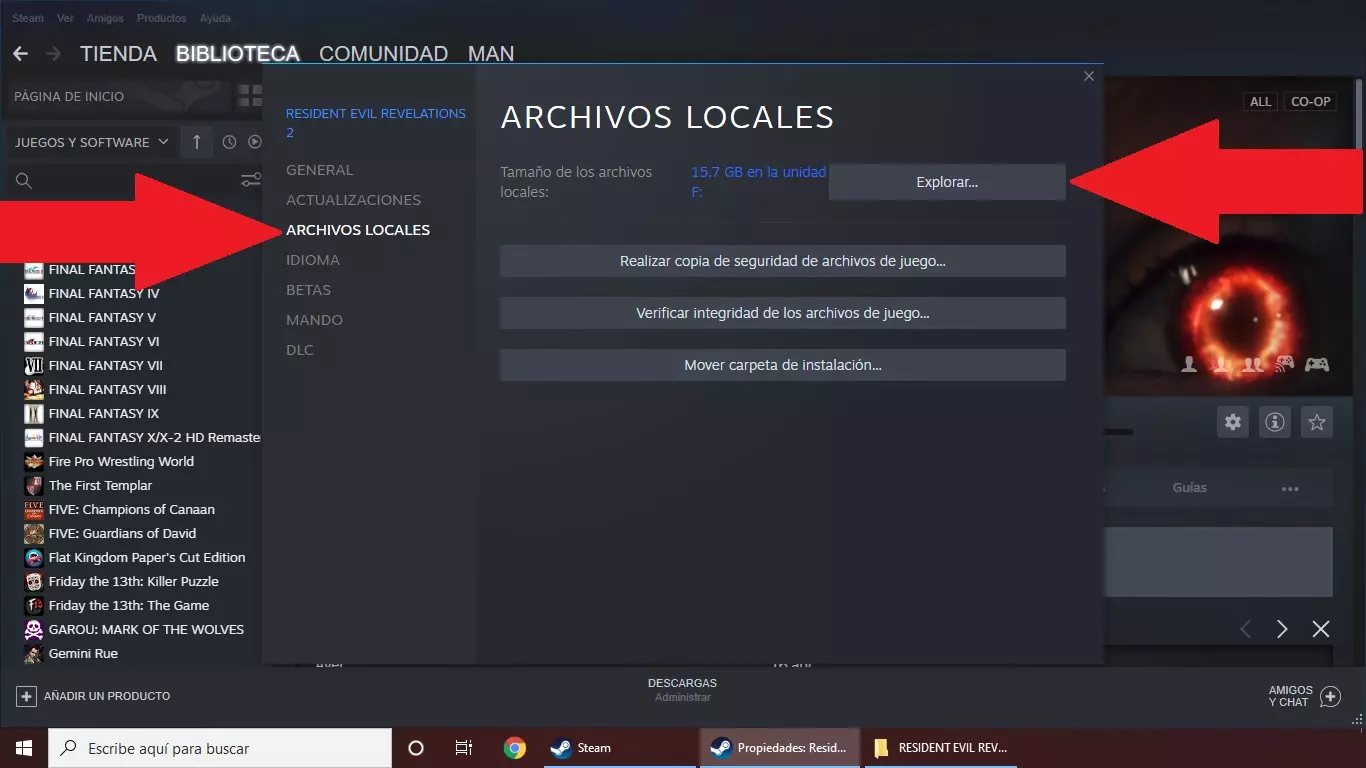Open the Windows Start menu
This screenshot has height=768, width=1366.
(x=24, y=748)
